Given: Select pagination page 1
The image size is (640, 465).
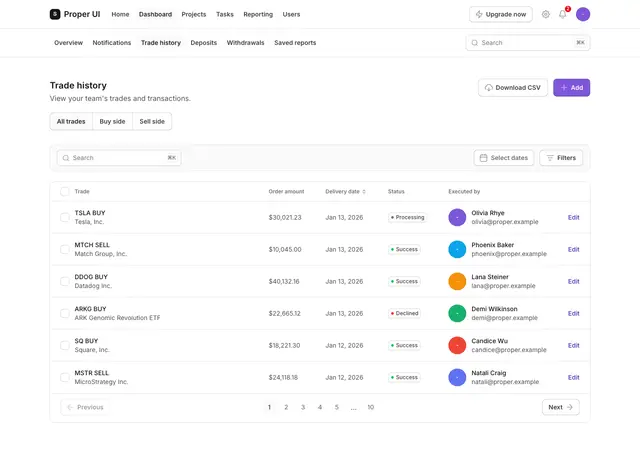Looking at the screenshot, I should [269, 407].
